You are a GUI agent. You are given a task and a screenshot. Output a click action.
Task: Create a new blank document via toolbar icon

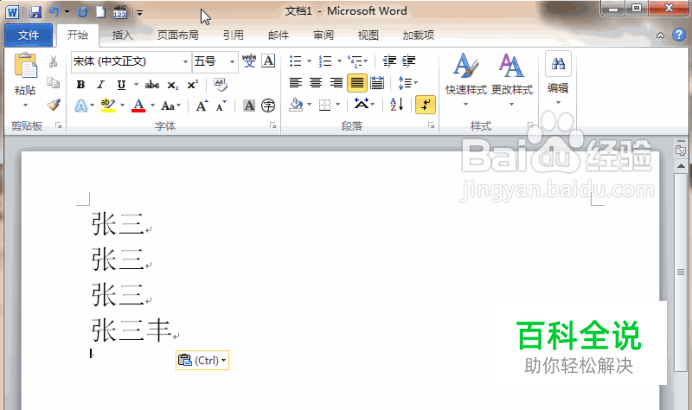101,12
